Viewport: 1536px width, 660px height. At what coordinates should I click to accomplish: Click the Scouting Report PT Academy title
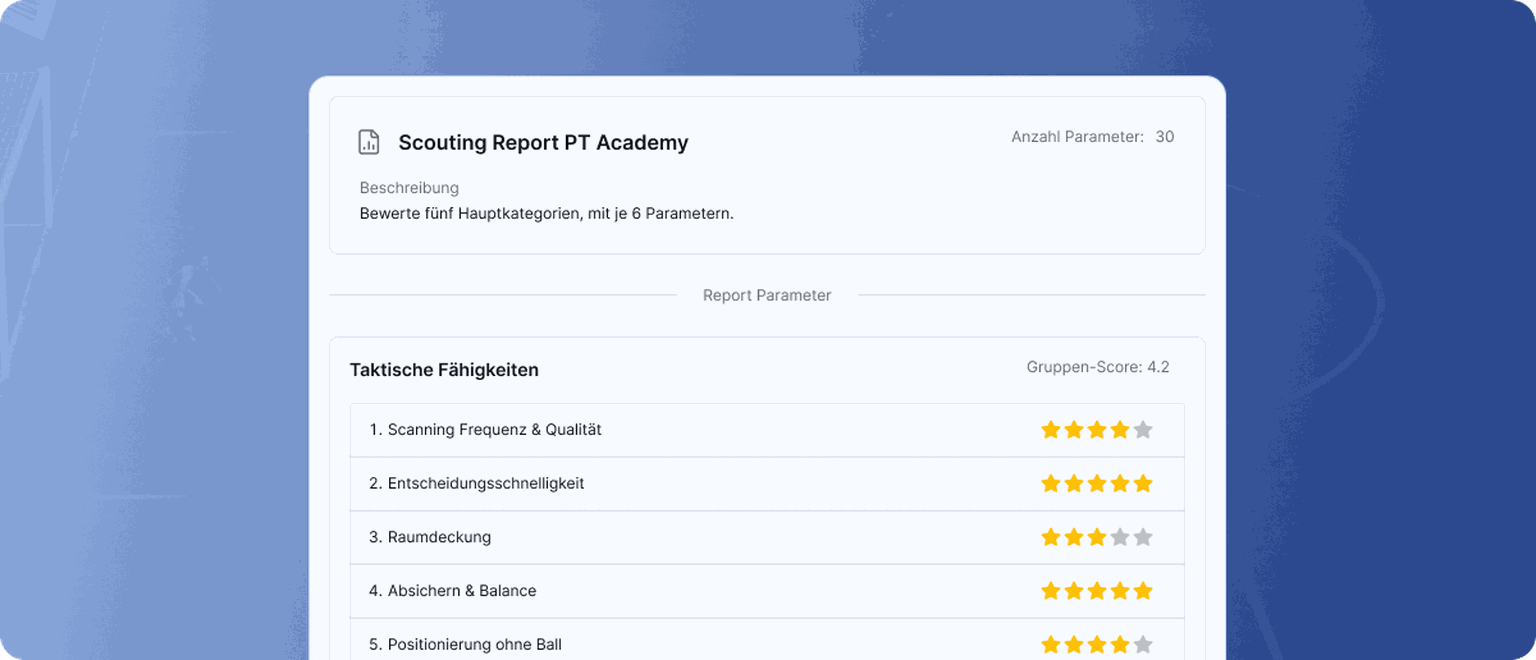coord(543,143)
